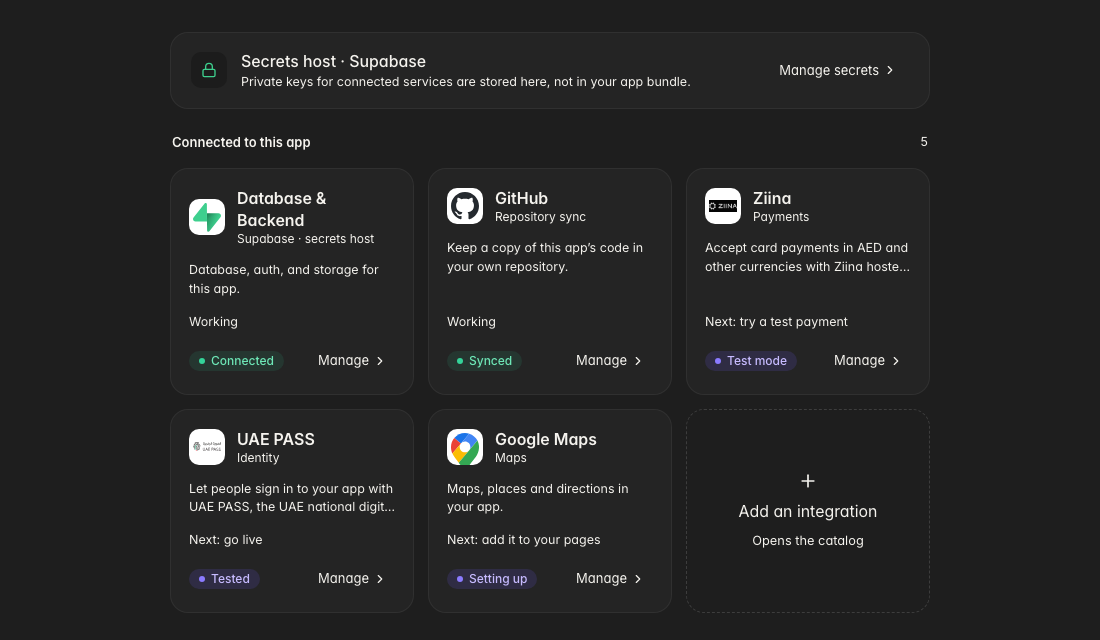The width and height of the screenshot is (1100, 640).
Task: Click 'Next: go live' text
Action: (225, 540)
